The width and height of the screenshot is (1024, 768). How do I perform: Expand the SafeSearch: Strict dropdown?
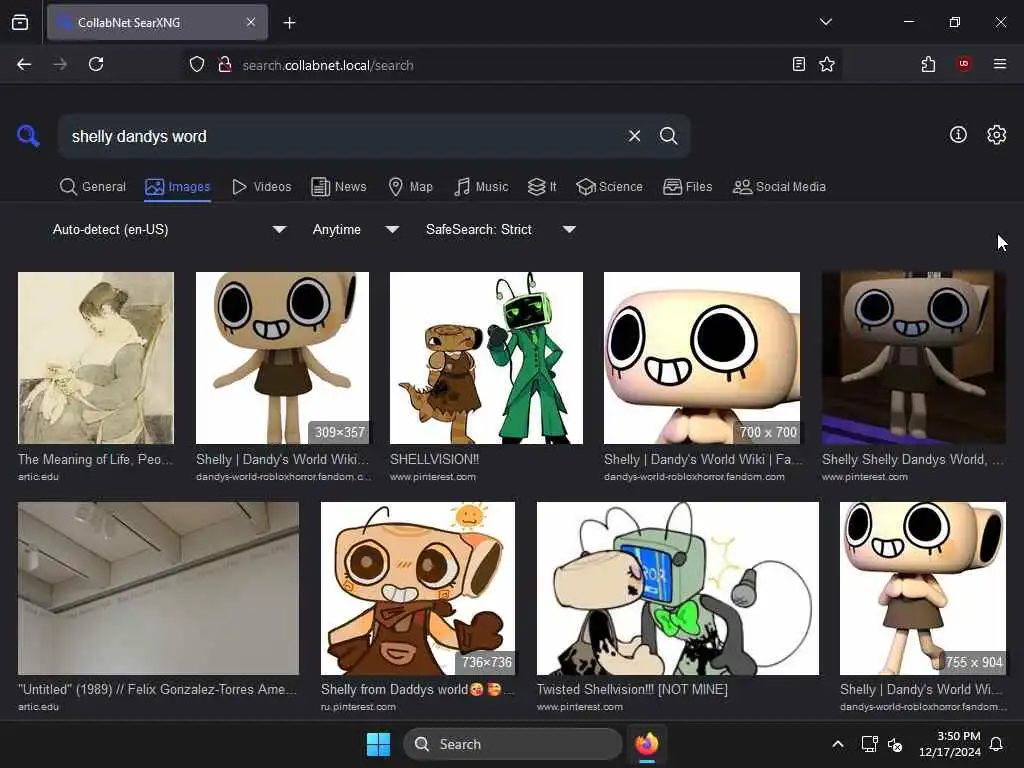(501, 229)
